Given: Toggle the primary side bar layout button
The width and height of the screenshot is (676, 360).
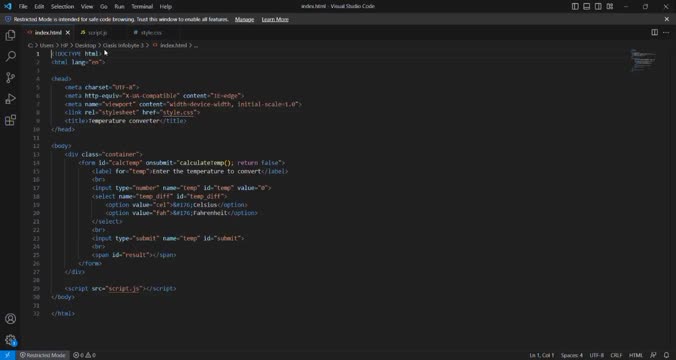Looking at the screenshot, I should pos(575,6).
